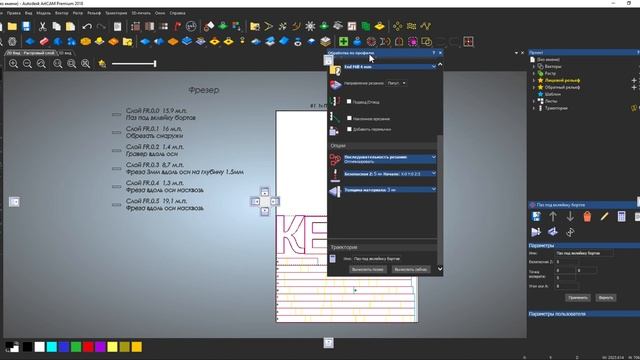Toggle the Добавить перемычки checkbox

click(349, 129)
